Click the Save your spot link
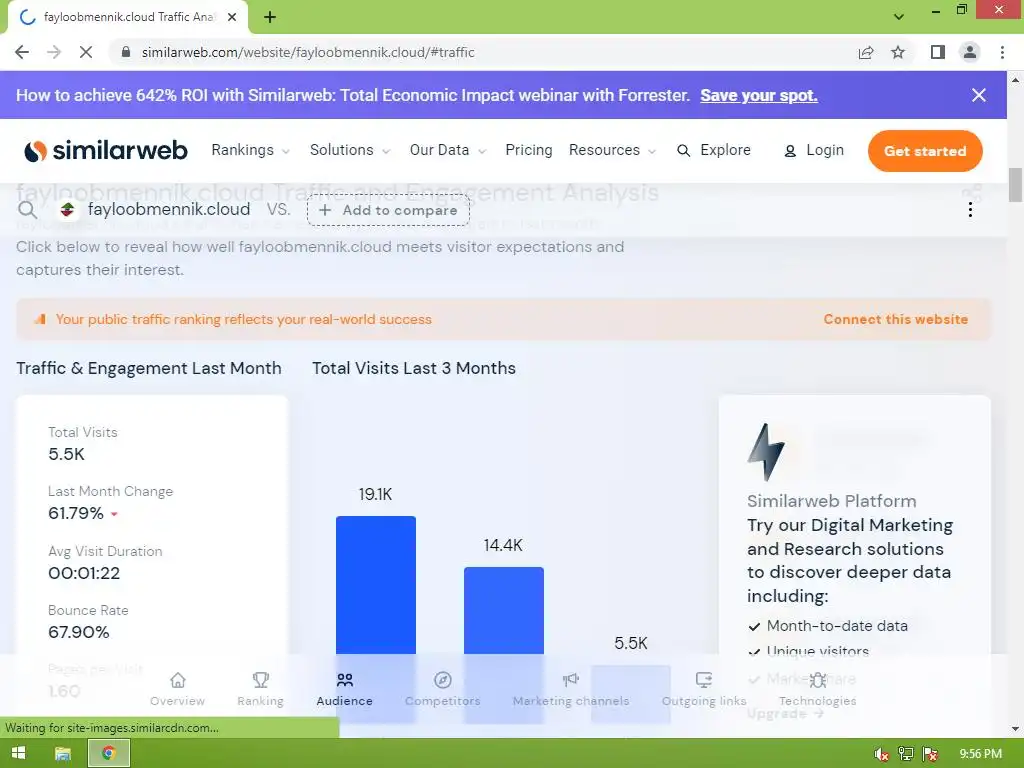Image resolution: width=1024 pixels, height=768 pixels. pos(759,95)
